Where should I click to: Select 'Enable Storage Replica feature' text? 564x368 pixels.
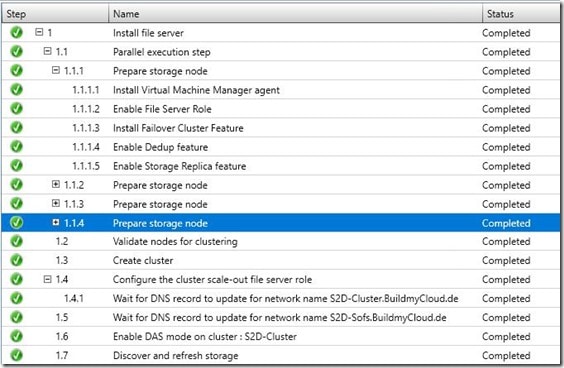179,167
